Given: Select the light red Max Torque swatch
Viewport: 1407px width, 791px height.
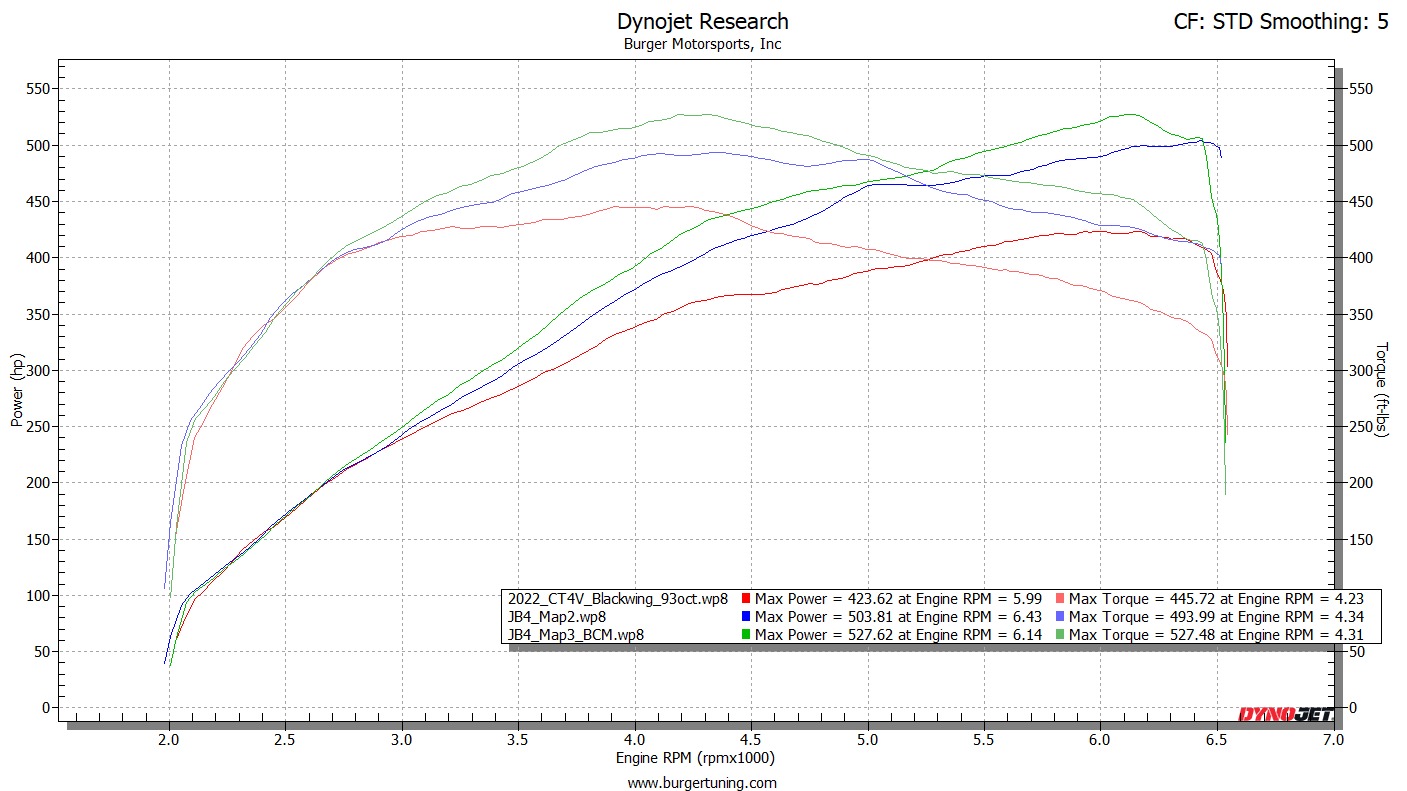Looking at the screenshot, I should 1060,599.
